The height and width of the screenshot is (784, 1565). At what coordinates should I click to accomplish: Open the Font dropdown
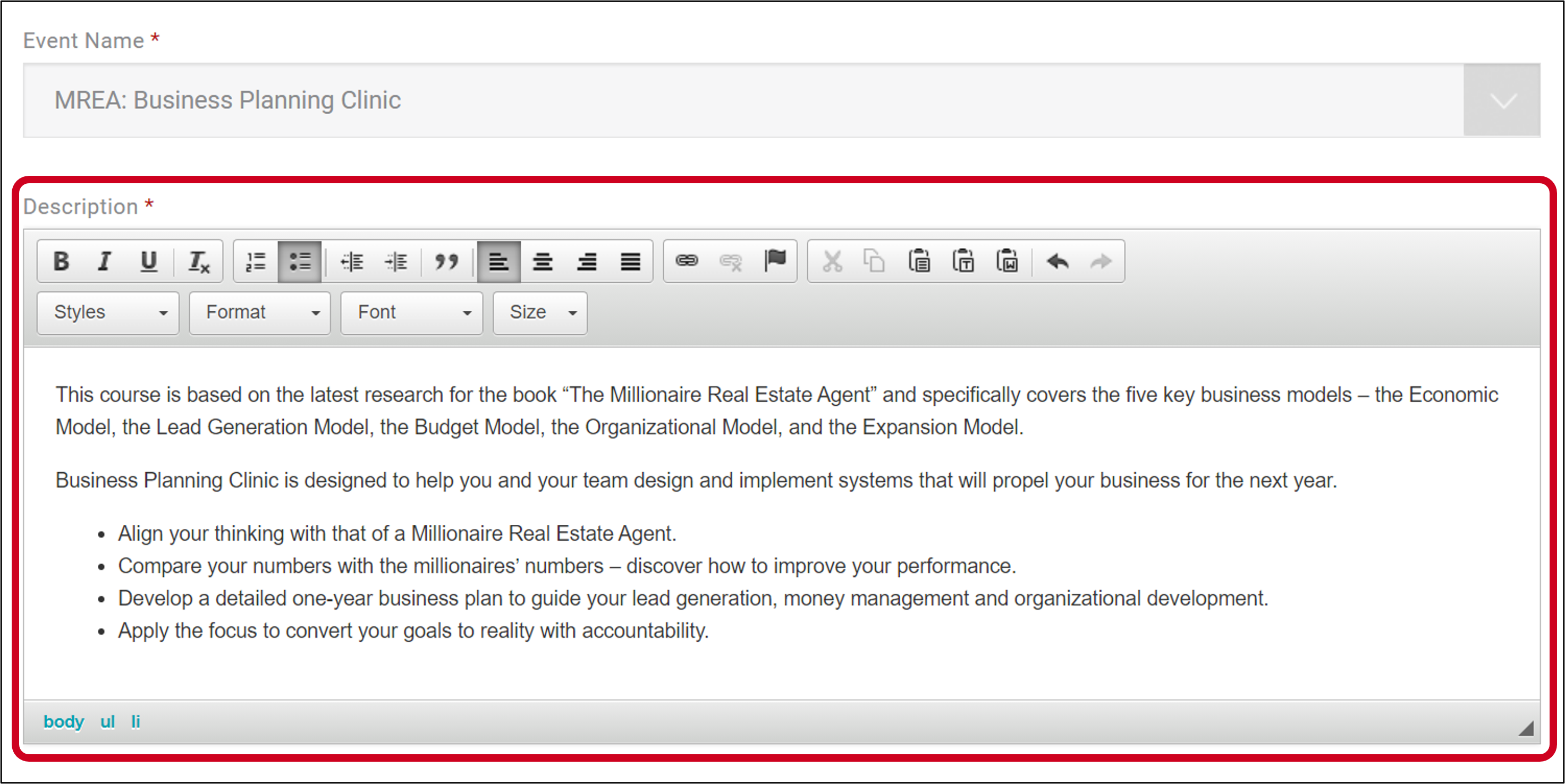pyautogui.click(x=412, y=313)
